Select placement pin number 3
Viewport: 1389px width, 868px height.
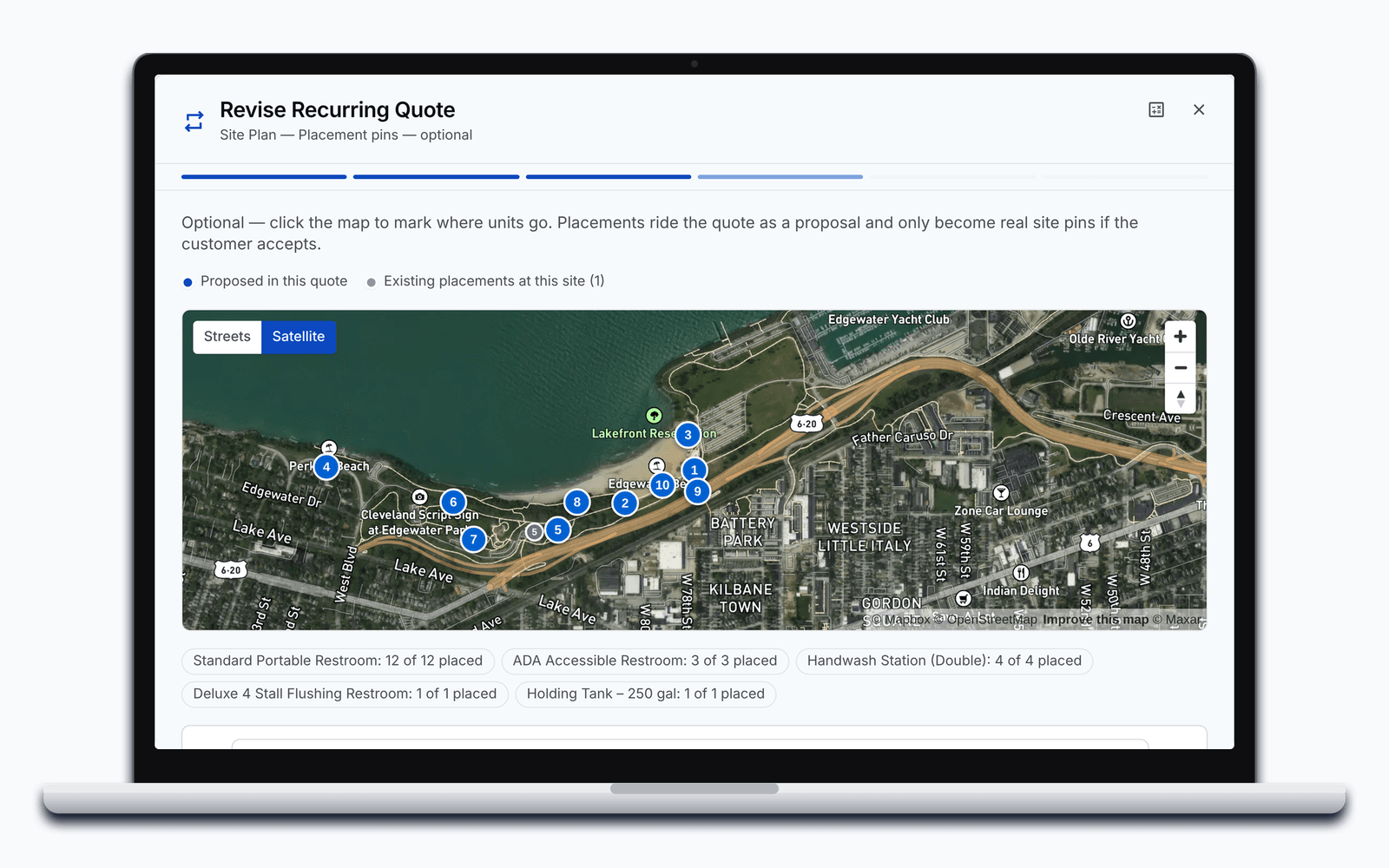tap(688, 435)
